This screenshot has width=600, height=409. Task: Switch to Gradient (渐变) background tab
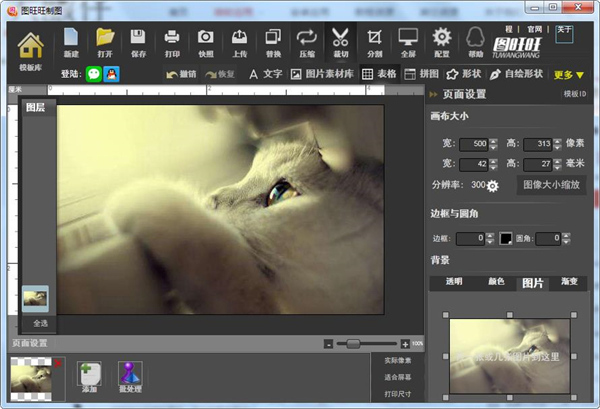coord(570,283)
